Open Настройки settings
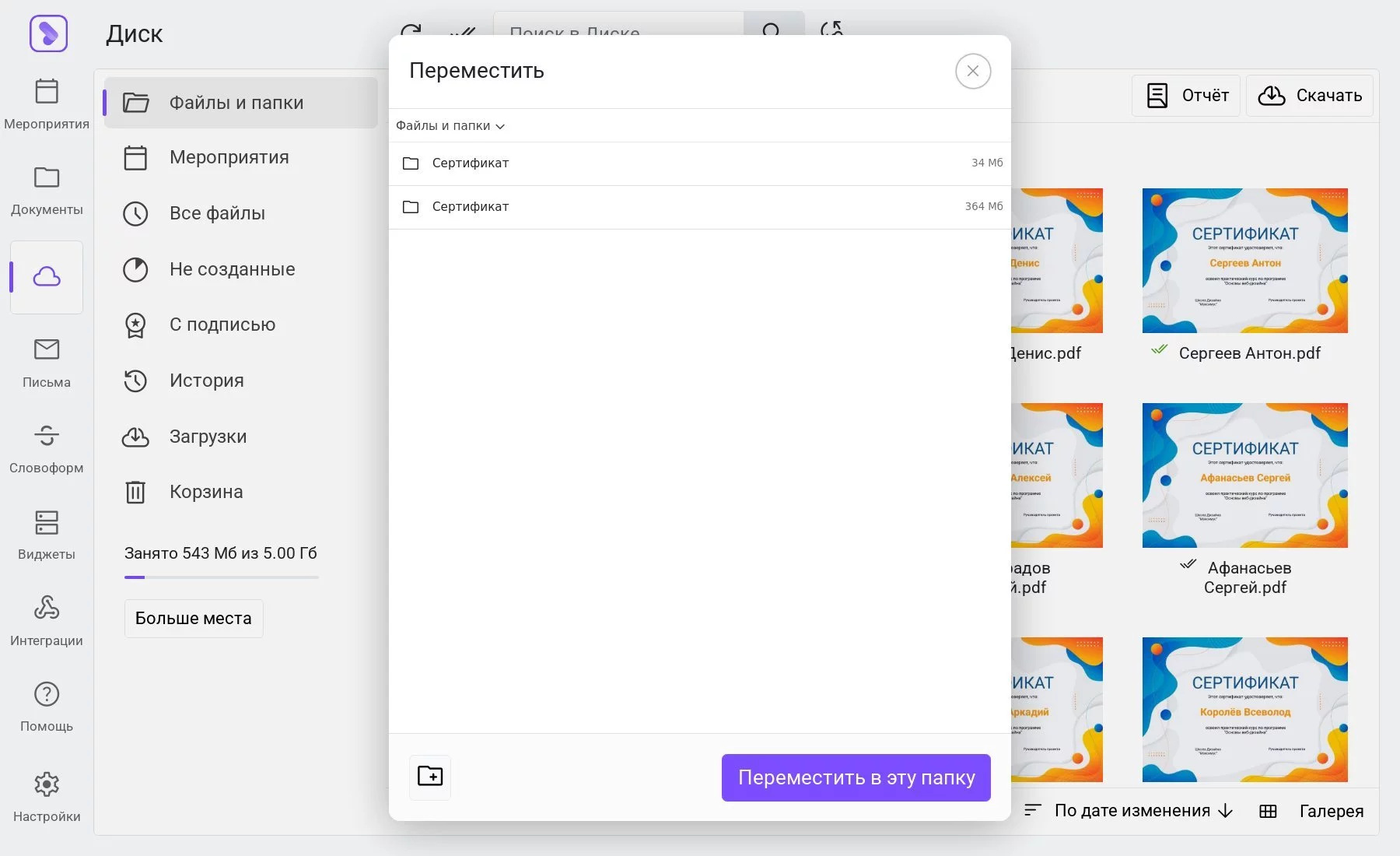This screenshot has height=856, width=1400. pos(47,796)
